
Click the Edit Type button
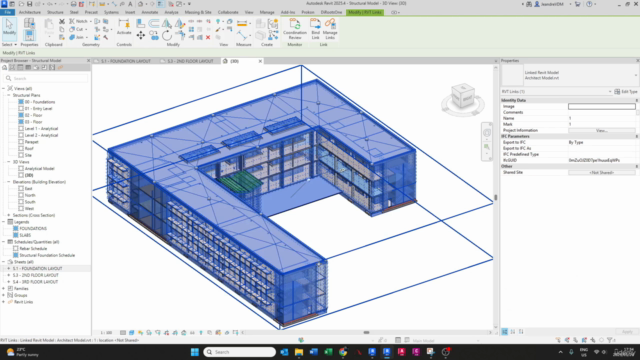[626, 91]
